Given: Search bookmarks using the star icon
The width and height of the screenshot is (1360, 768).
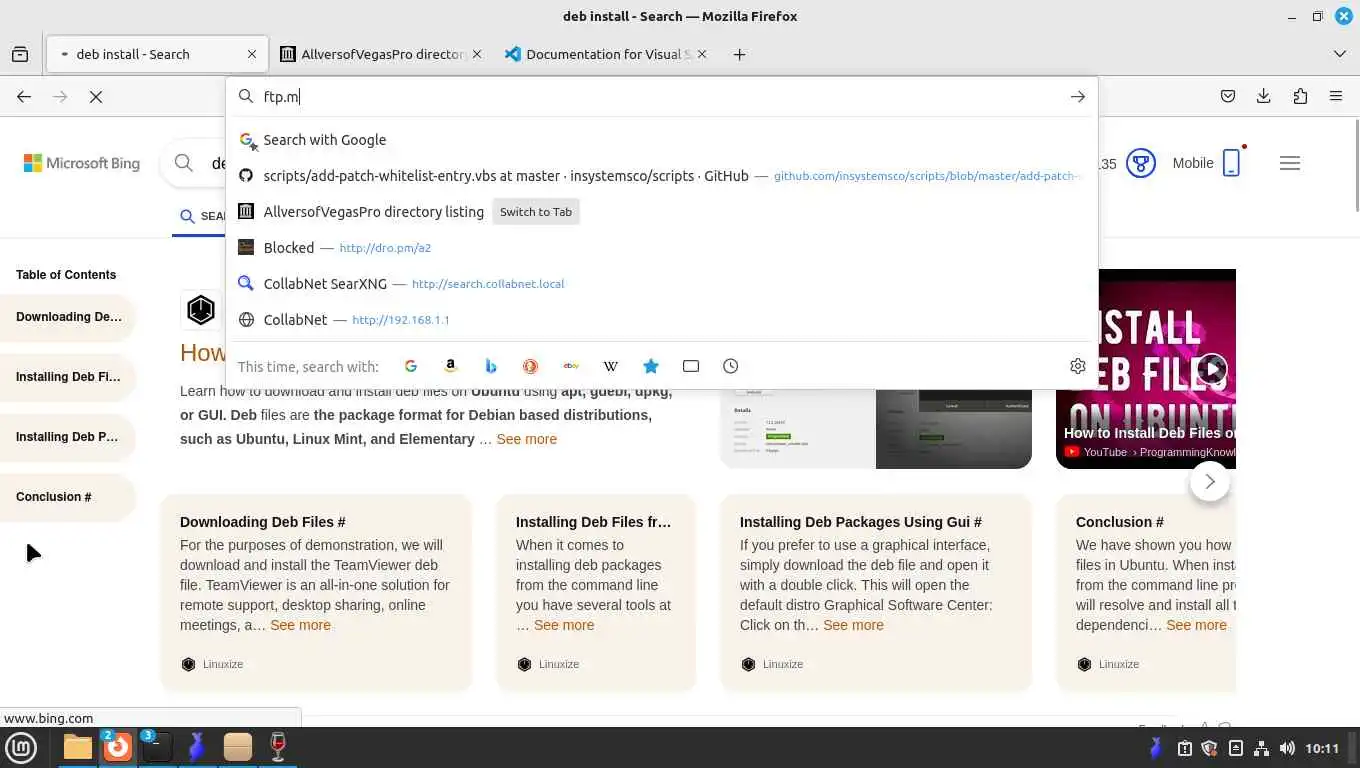Looking at the screenshot, I should click(x=651, y=366).
